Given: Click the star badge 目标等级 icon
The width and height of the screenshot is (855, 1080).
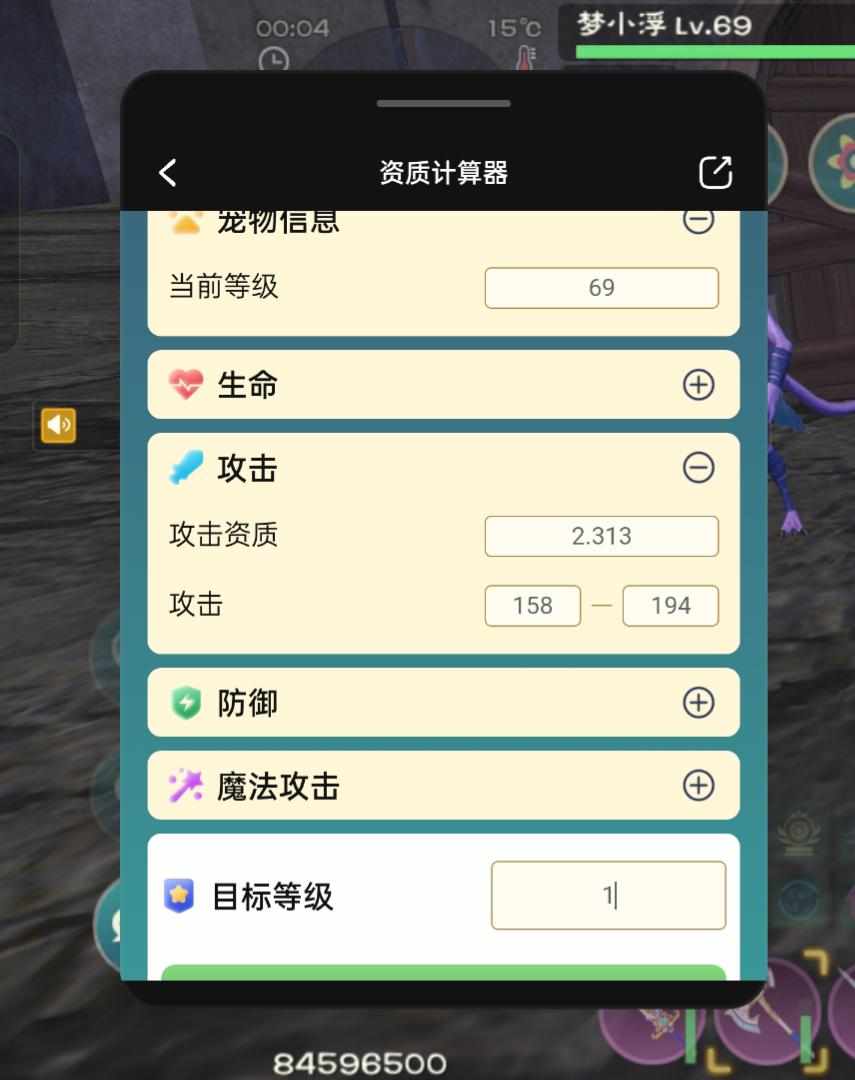Looking at the screenshot, I should pos(179,895).
